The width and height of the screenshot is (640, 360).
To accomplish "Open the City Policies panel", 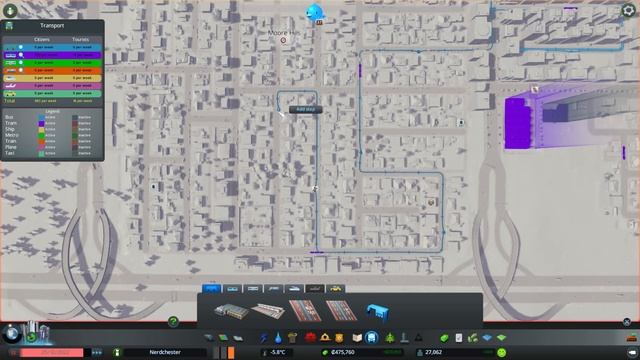I will click(x=459, y=338).
